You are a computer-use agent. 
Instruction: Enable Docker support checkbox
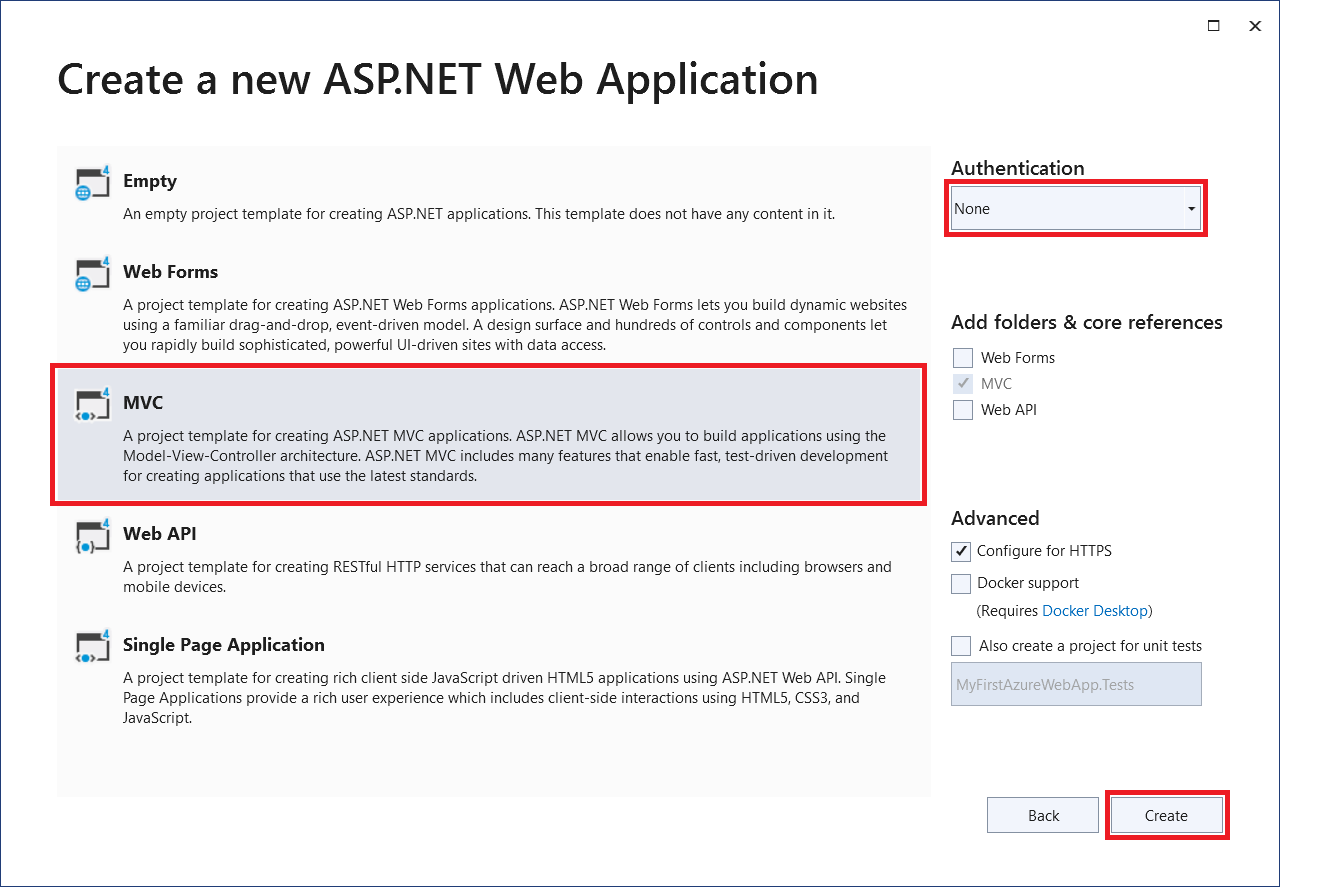(x=961, y=583)
